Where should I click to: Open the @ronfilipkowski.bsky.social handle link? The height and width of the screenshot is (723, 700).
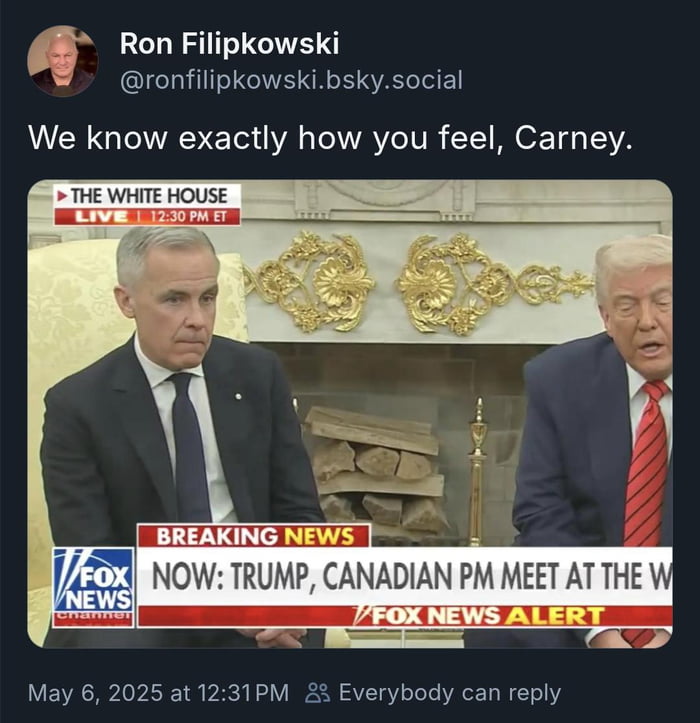coord(291,80)
